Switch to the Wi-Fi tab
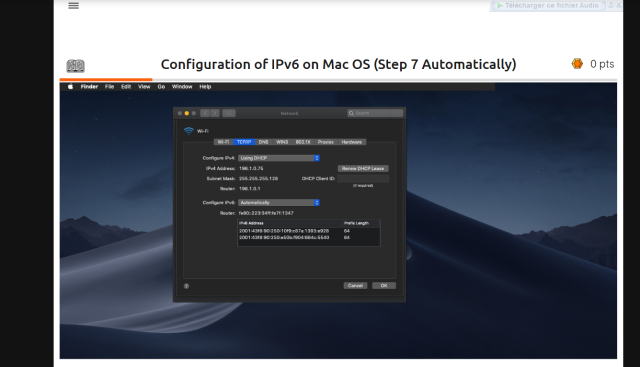This screenshot has width=640, height=367. pyautogui.click(x=223, y=142)
